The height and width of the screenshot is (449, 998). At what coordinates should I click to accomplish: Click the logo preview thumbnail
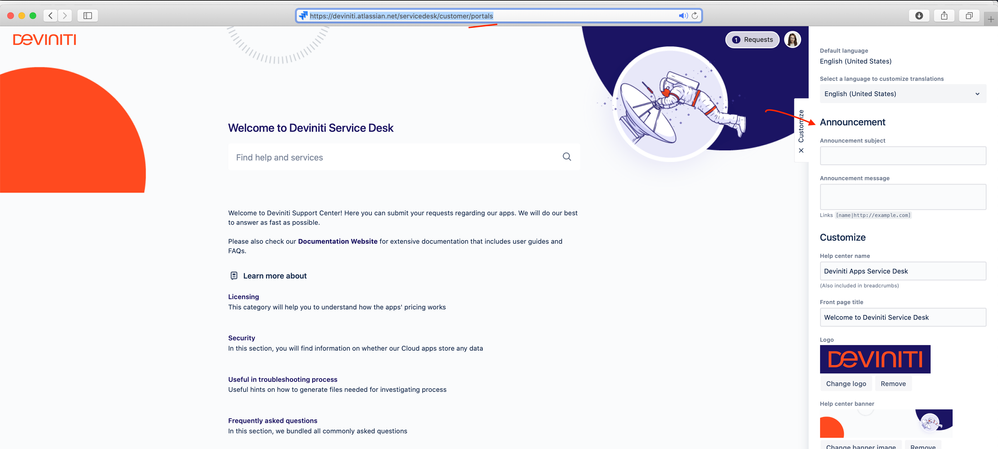click(x=875, y=359)
